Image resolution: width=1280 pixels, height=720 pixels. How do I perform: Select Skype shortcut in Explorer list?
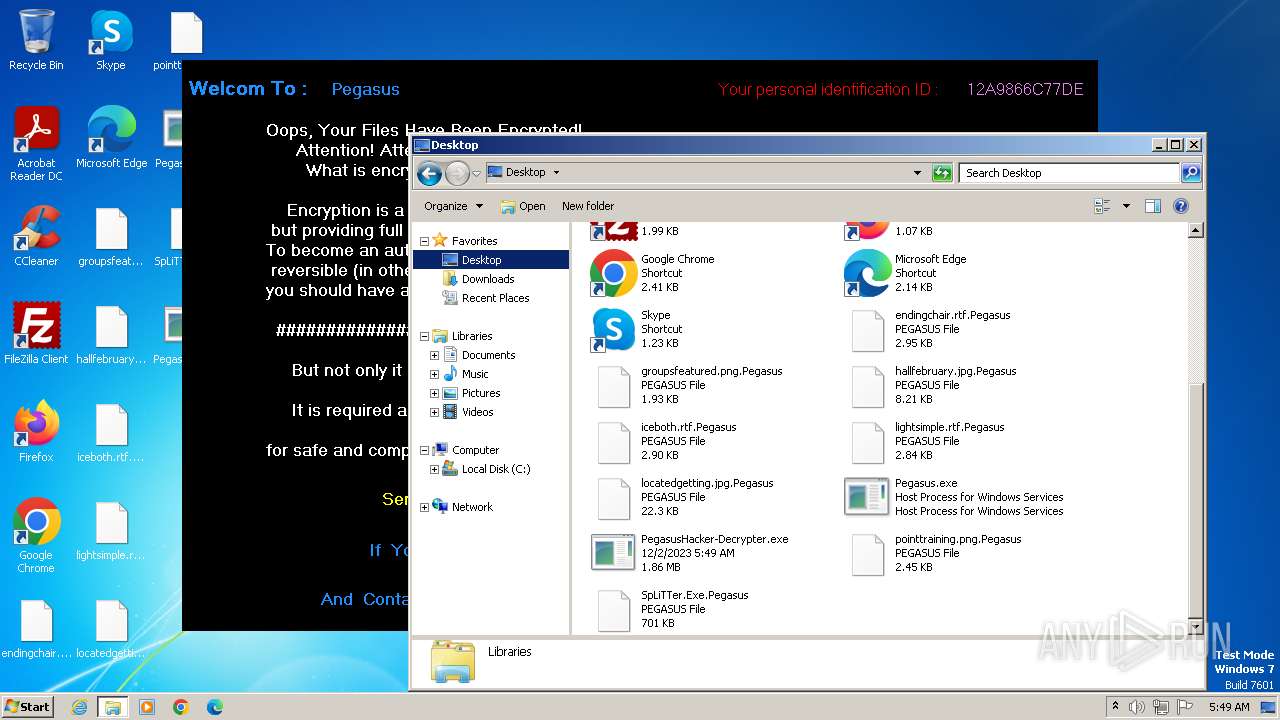coord(635,329)
